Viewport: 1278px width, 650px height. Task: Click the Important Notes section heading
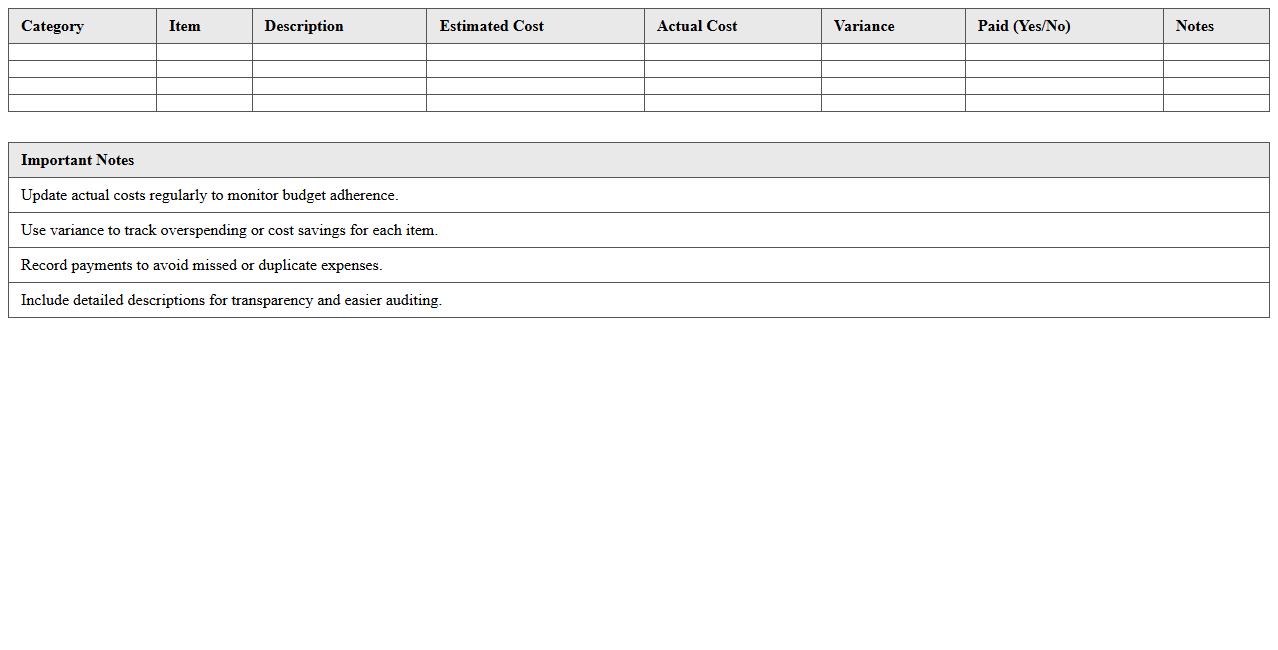77,160
